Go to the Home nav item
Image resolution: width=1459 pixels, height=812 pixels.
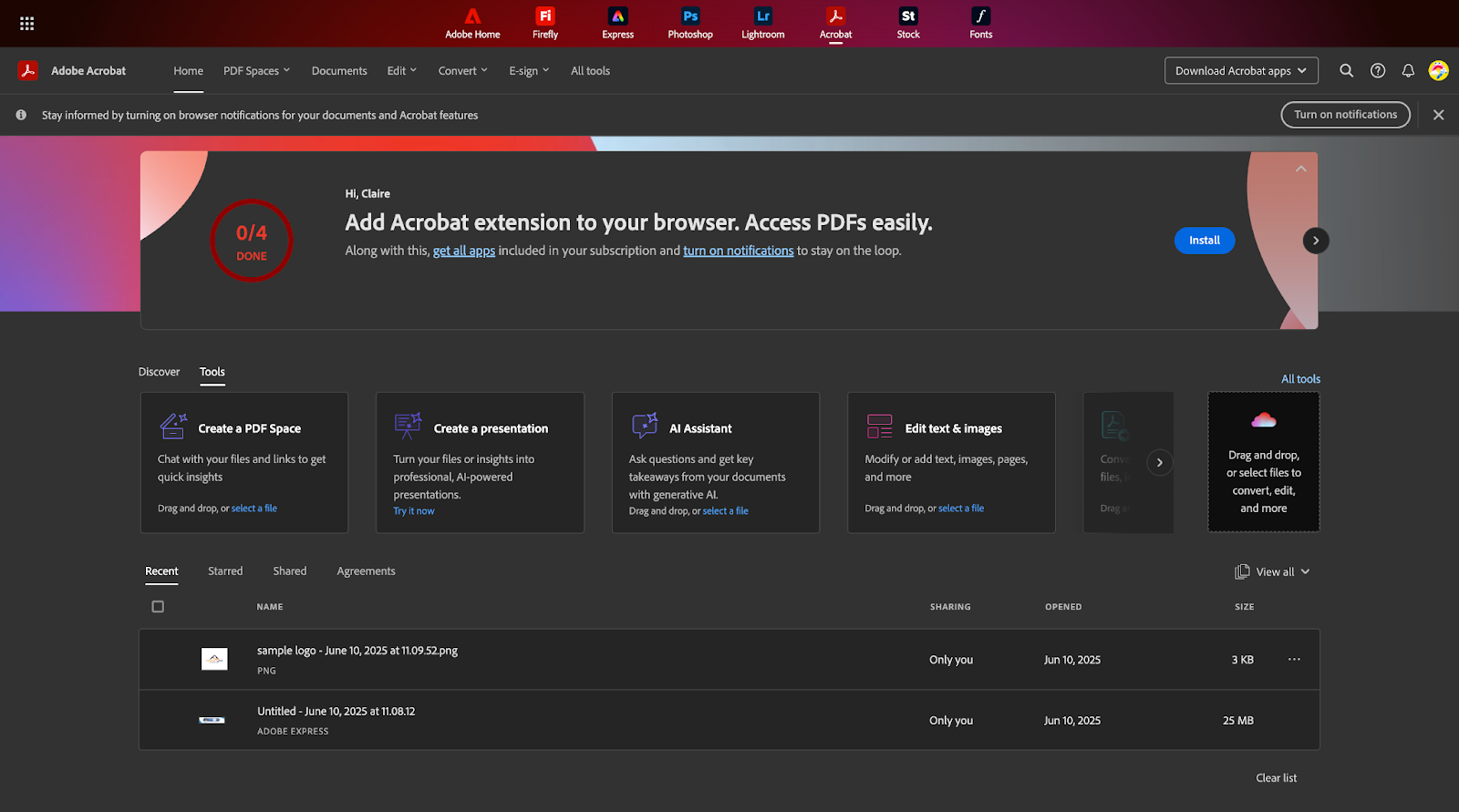(189, 70)
